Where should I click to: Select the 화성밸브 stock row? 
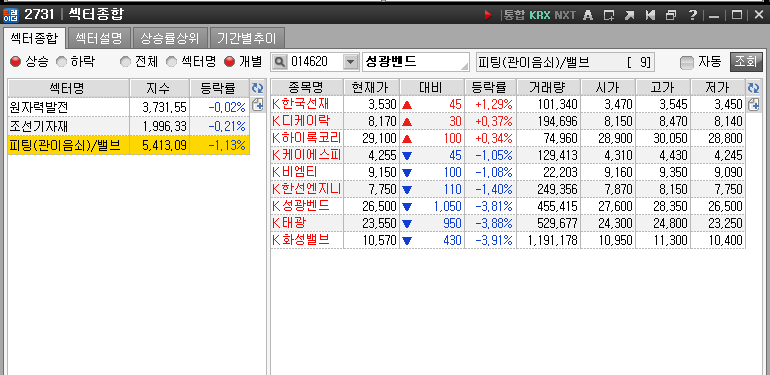[508, 240]
